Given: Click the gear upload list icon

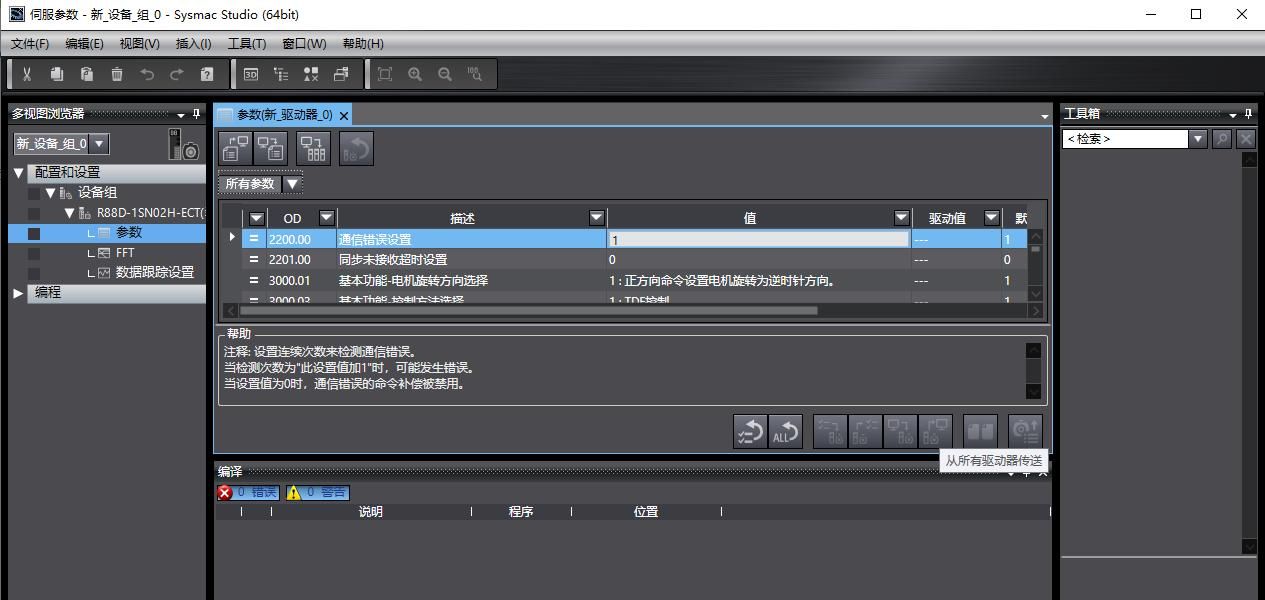Looking at the screenshot, I should [1025, 431].
